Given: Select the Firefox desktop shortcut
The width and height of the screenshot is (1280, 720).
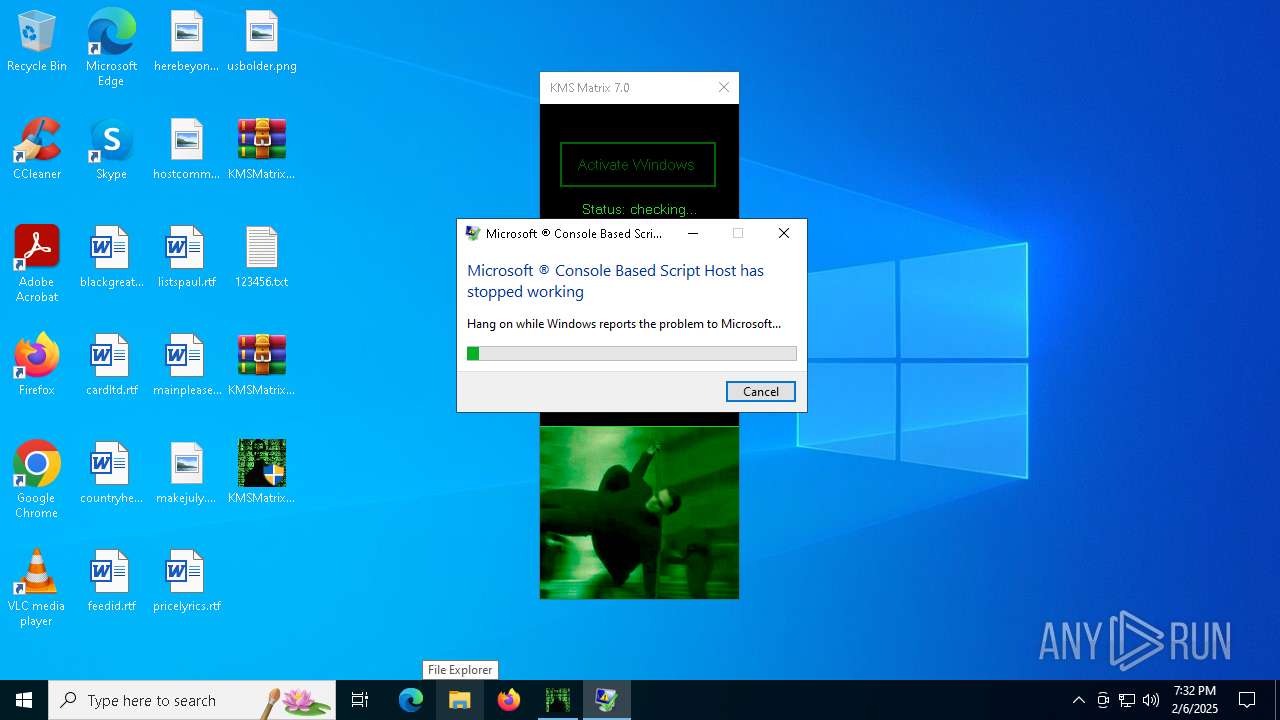Looking at the screenshot, I should pyautogui.click(x=37, y=366).
